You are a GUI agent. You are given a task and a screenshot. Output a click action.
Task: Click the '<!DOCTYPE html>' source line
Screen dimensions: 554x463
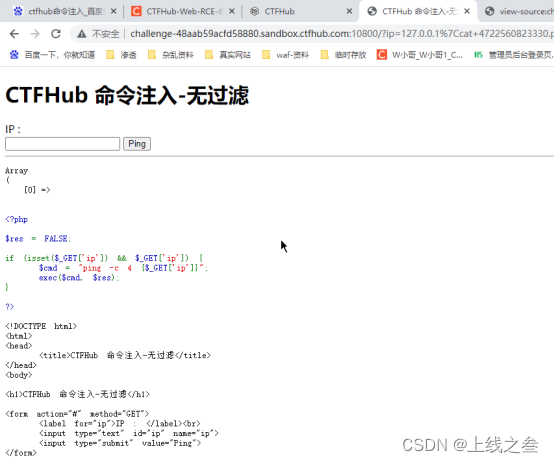pos(41,326)
